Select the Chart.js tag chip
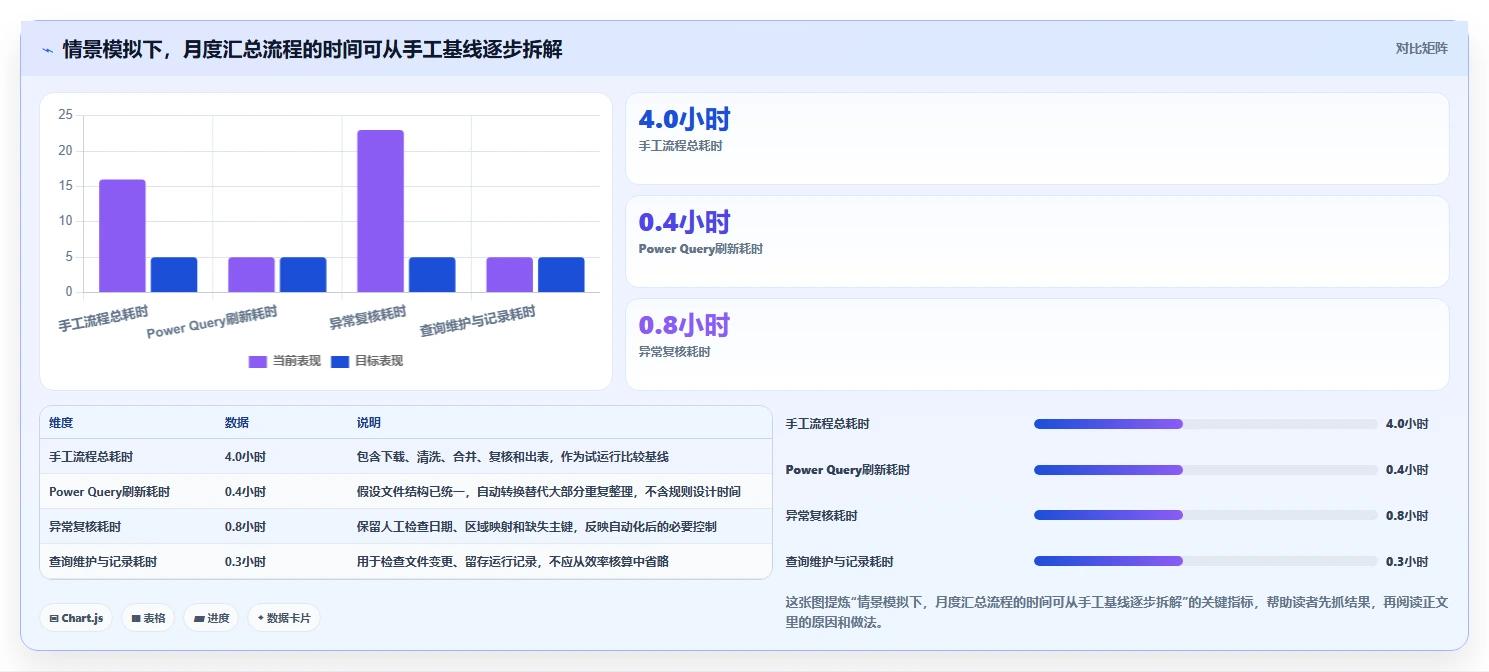 [x=77, y=618]
